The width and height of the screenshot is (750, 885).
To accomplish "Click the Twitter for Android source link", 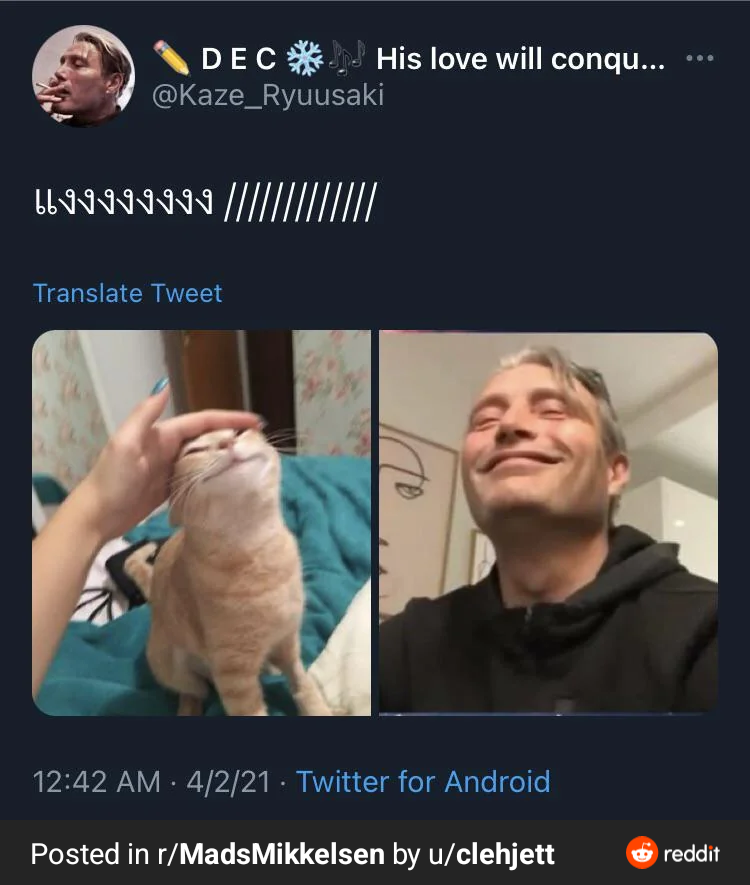I will (423, 782).
